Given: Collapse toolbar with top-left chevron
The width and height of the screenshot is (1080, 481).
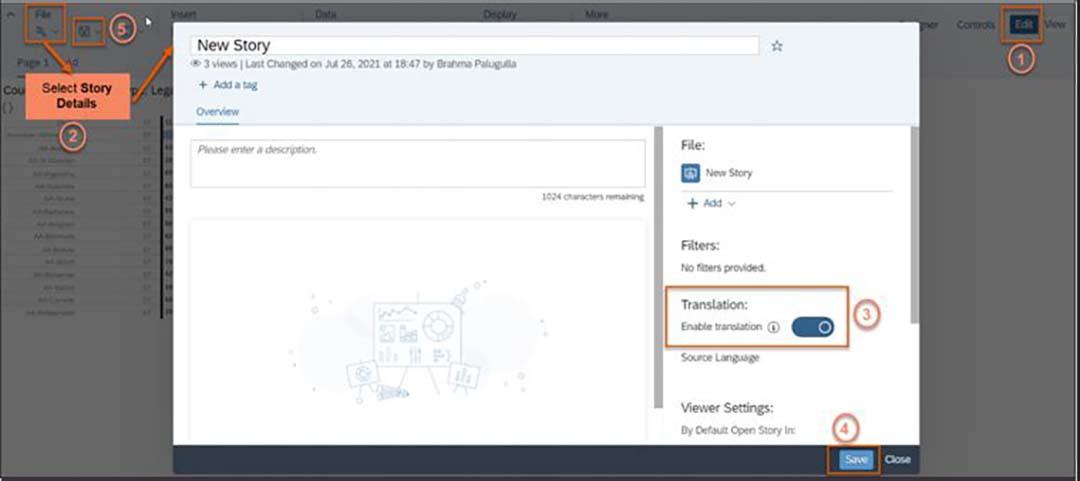Looking at the screenshot, I should click(12, 15).
